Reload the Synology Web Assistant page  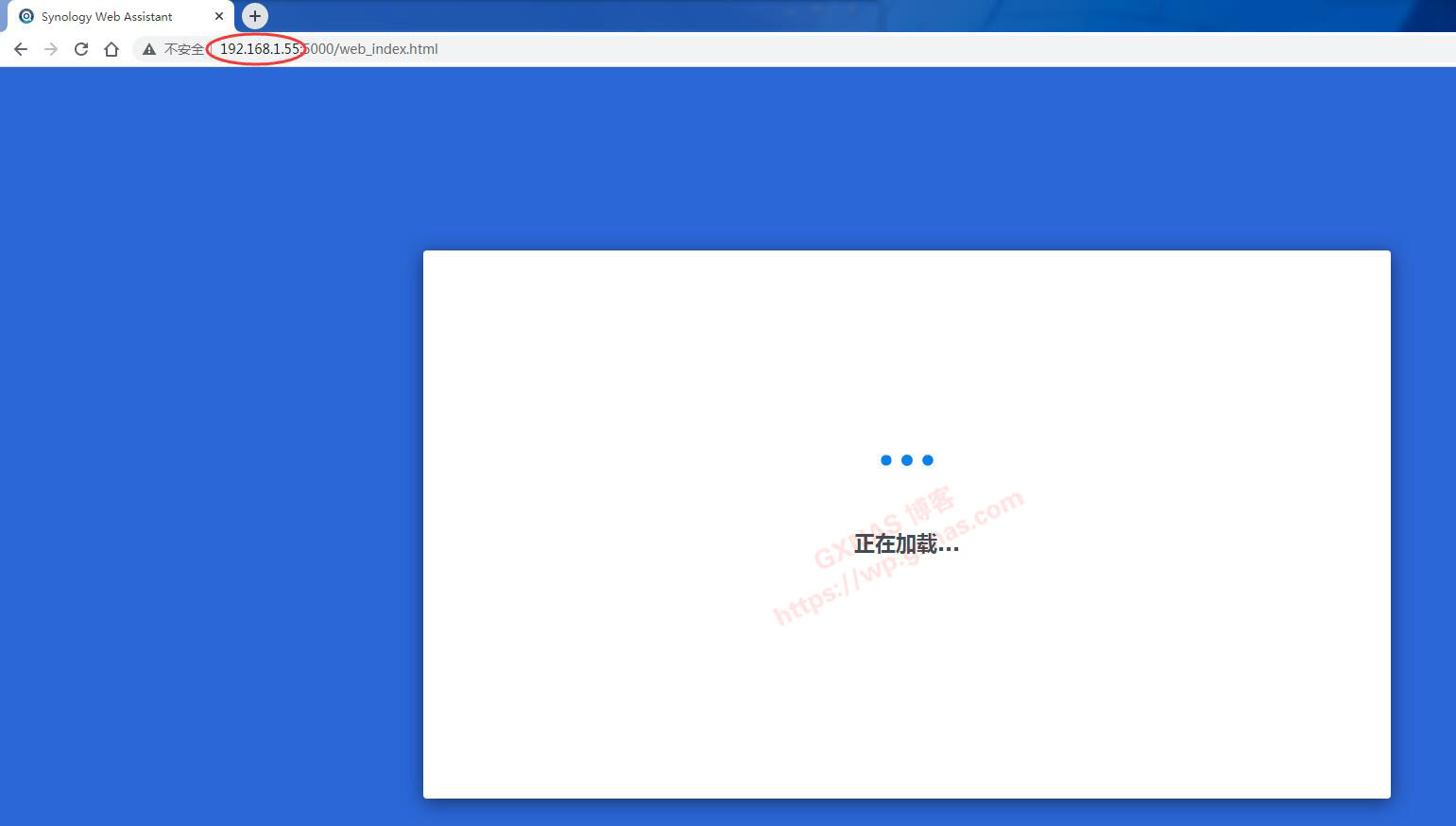click(80, 48)
